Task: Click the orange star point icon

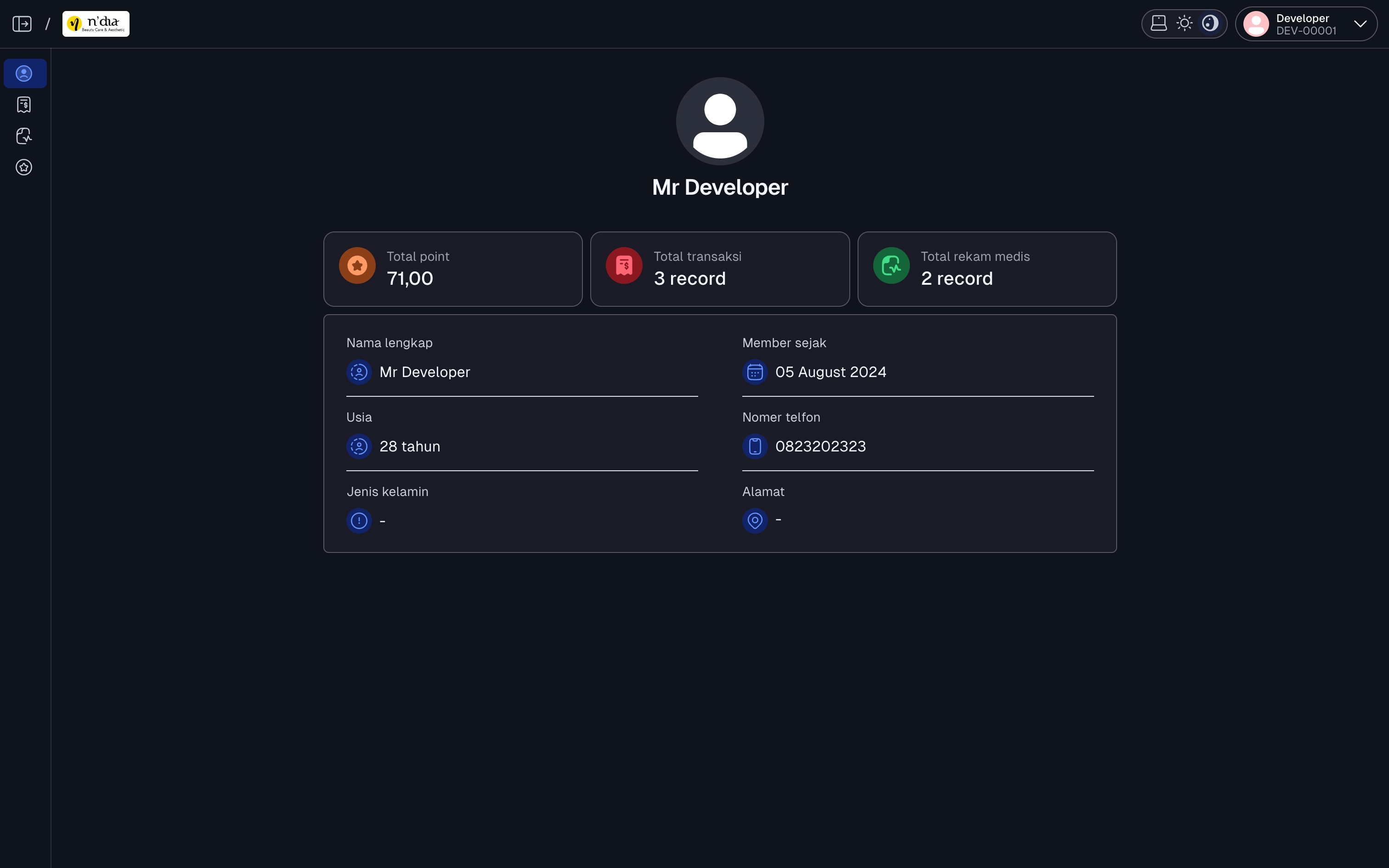Action: pyautogui.click(x=357, y=266)
